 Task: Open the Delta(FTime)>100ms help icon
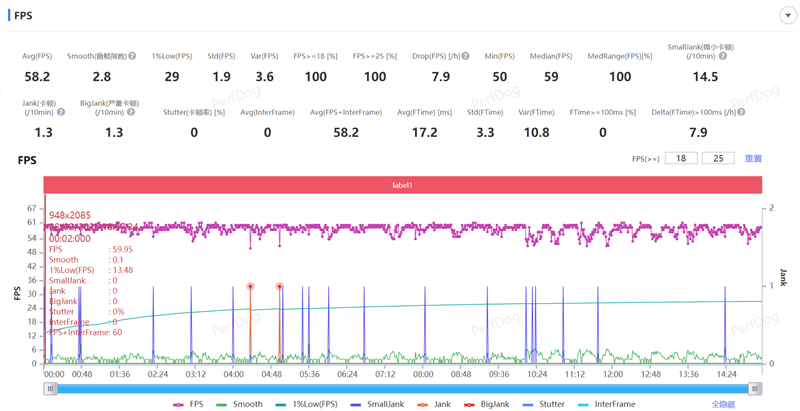(741, 112)
